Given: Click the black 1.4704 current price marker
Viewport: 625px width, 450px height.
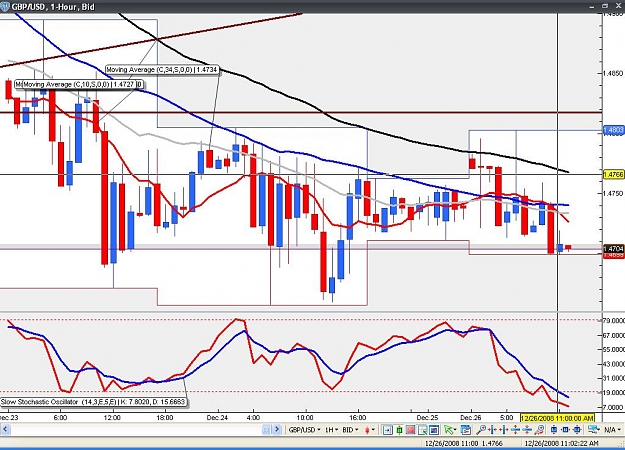Looking at the screenshot, I should [613, 249].
